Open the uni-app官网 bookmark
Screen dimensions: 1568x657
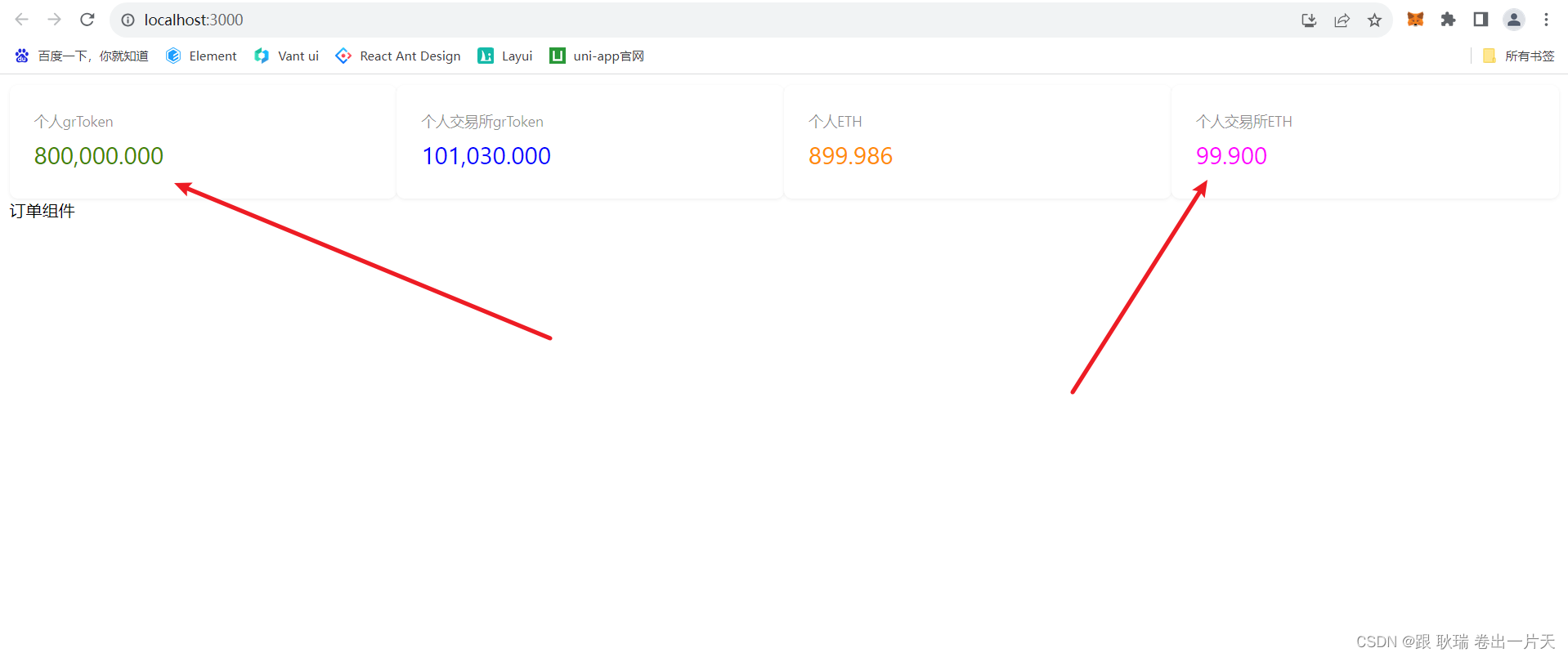[x=597, y=56]
